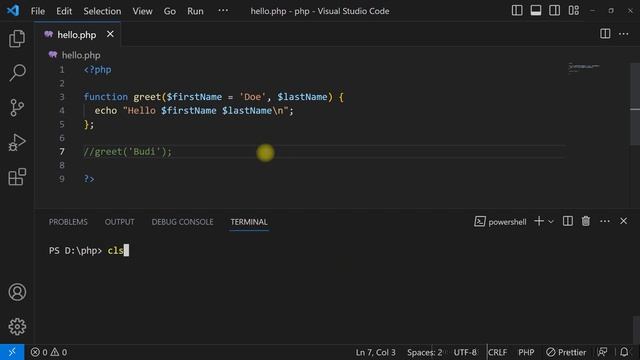
Task: Click line number 3 in gutter
Action: coord(62,97)
